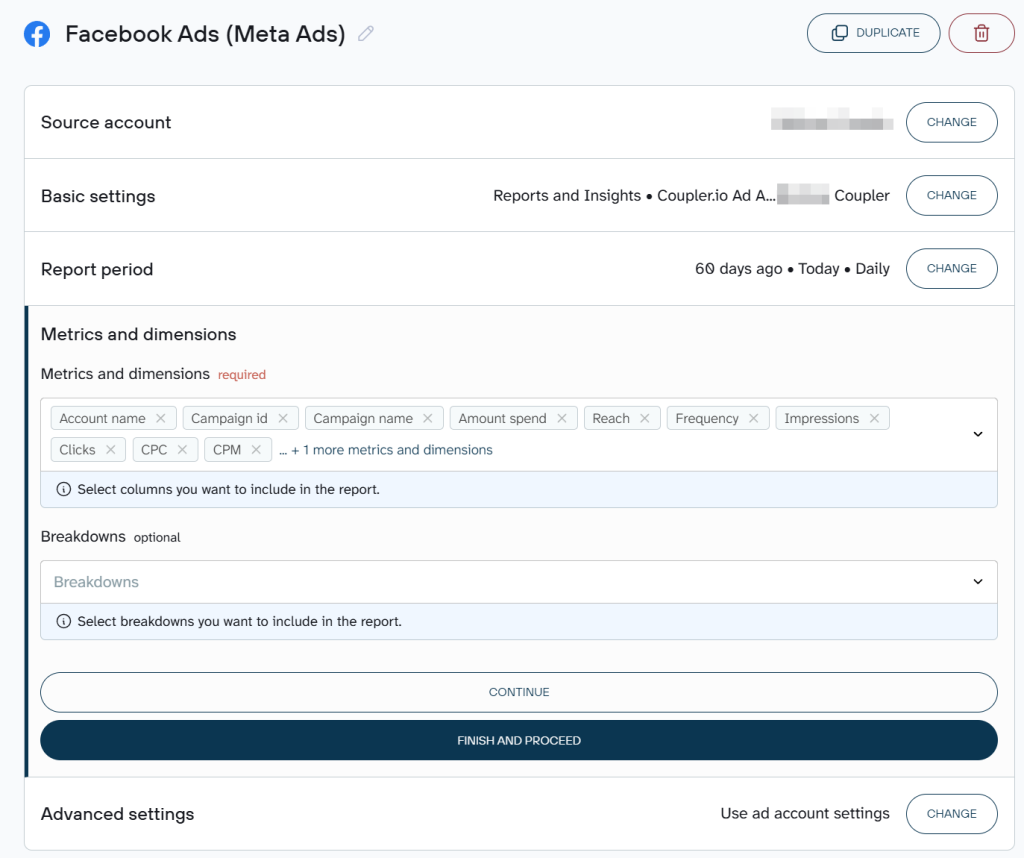Click the '60 days ago • Today • Daily' summary

[792, 268]
